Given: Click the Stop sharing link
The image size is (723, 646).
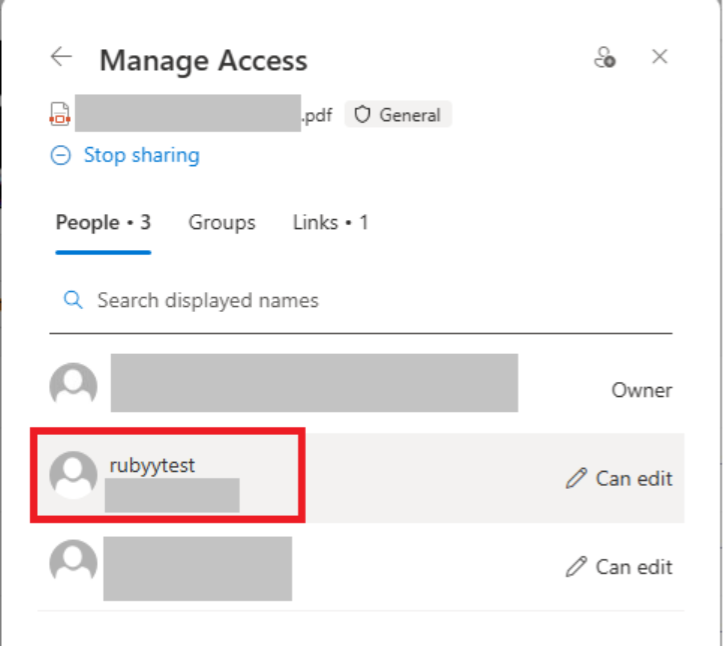Looking at the screenshot, I should [142, 155].
